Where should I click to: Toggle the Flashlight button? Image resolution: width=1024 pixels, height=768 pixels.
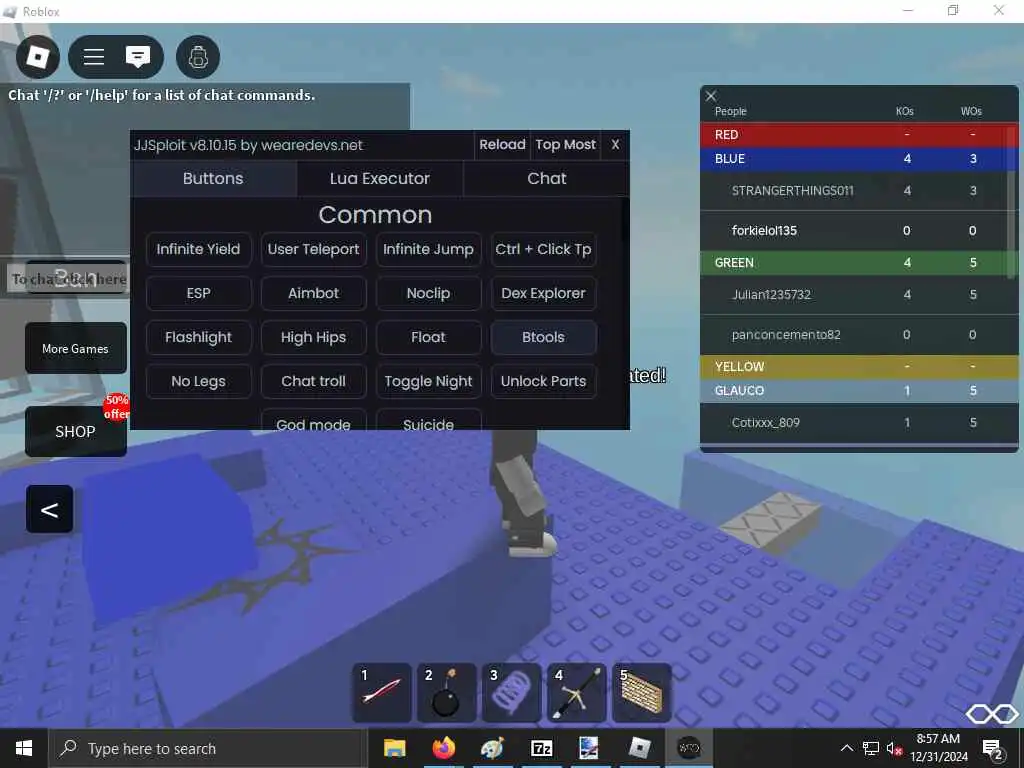pos(199,337)
